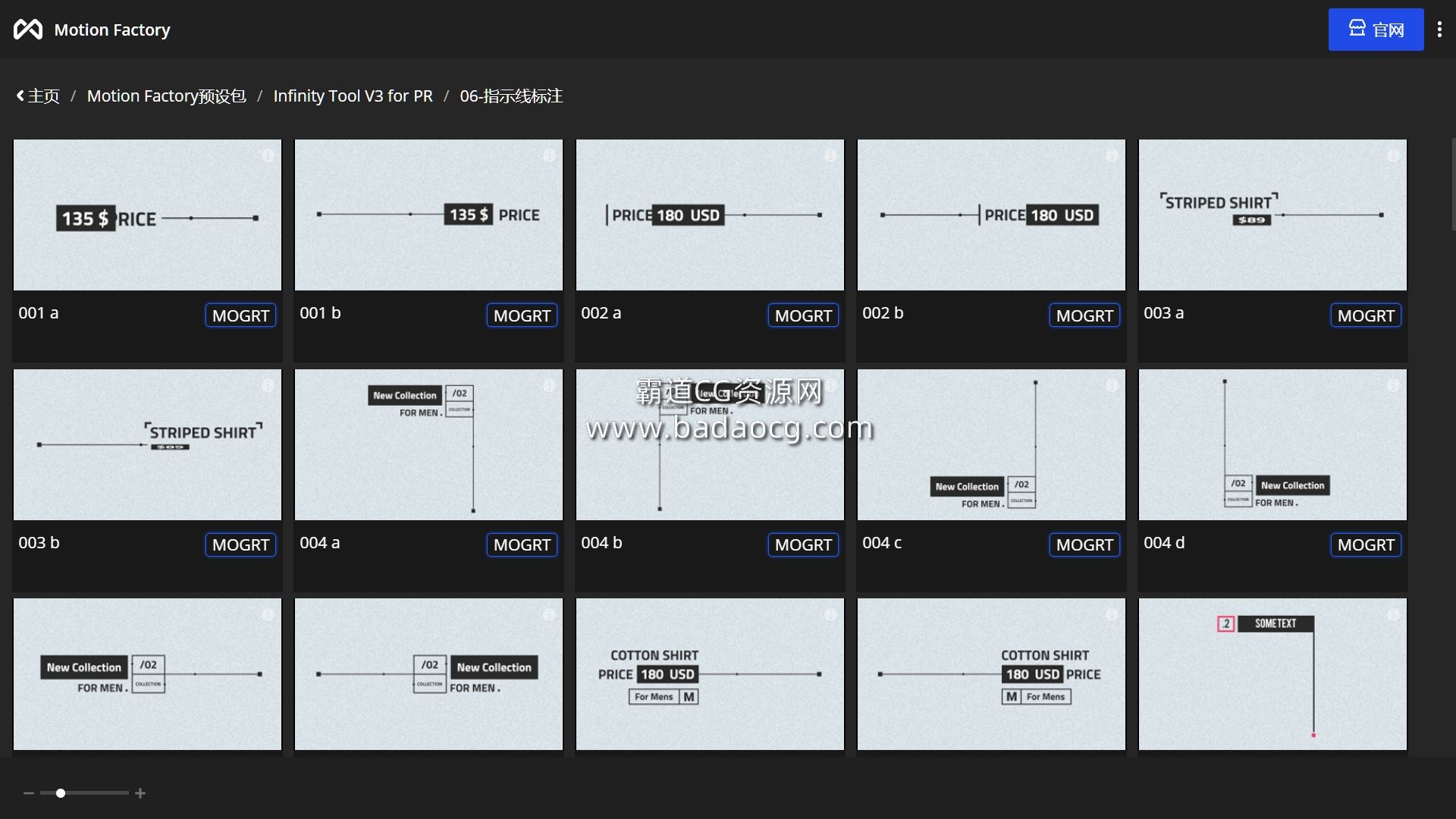
Task: Click the 06-指示线标注 breadcrumb
Action: (511, 96)
